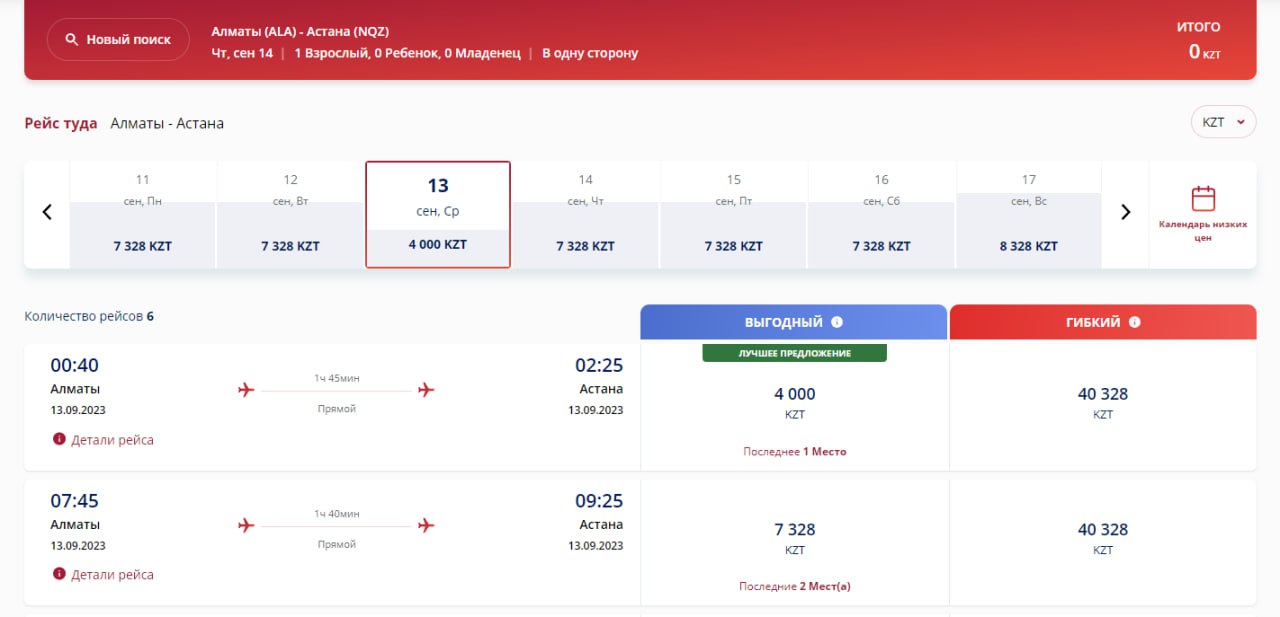Click info icon for 00:40 flight details
Image resolution: width=1280 pixels, height=617 pixels.
[x=59, y=439]
